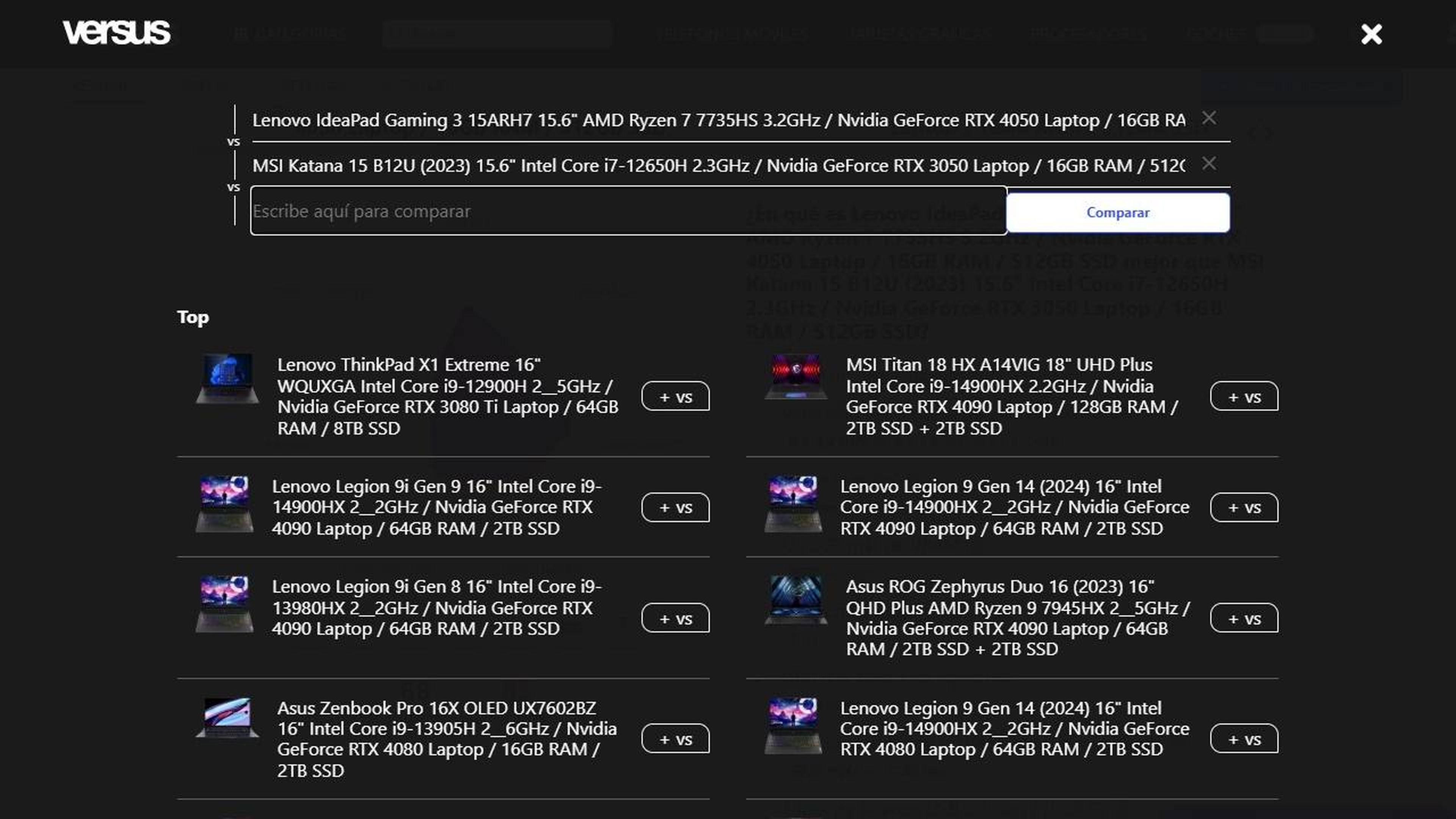Open Legion 9 Gen 14 RTX 4090 thumbnail
Viewport: 1456px width, 819px height.
click(793, 504)
